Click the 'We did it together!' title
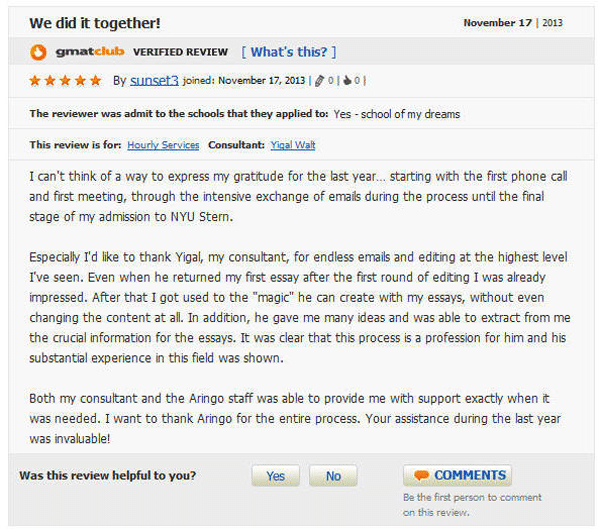The width and height of the screenshot is (600, 529). tap(95, 23)
